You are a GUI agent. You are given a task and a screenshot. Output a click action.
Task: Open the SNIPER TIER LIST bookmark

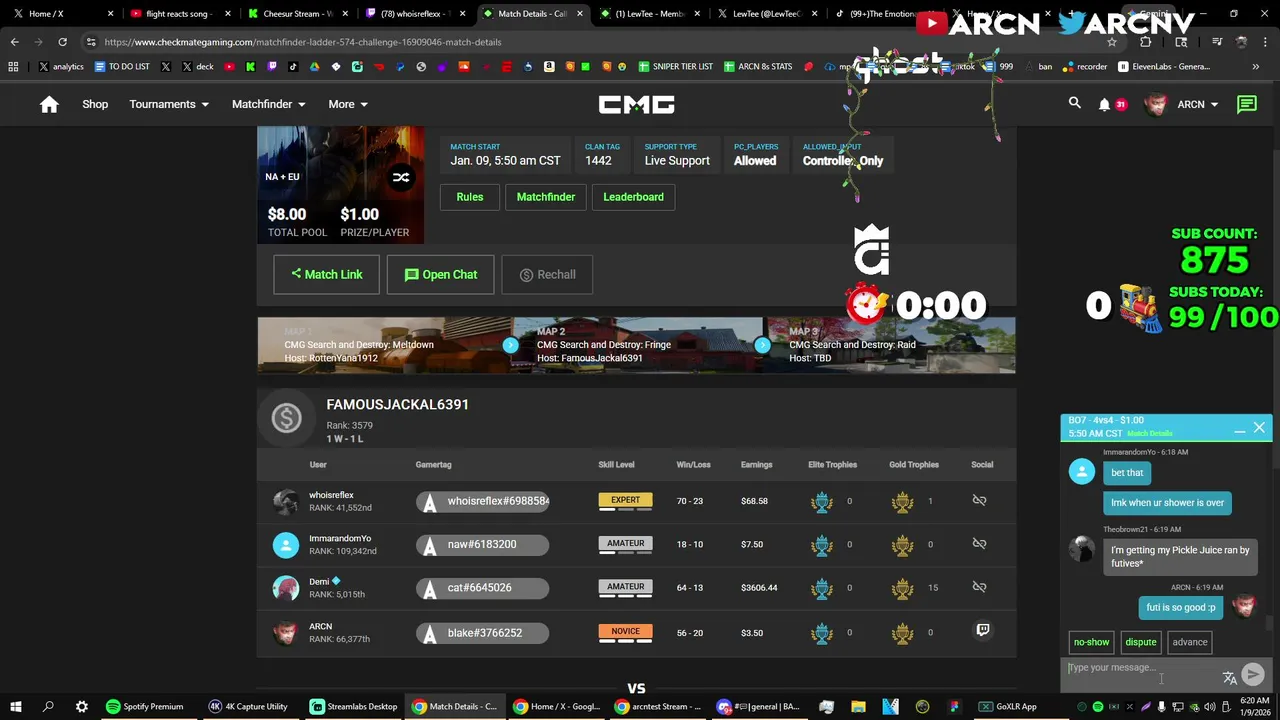[x=675, y=67]
